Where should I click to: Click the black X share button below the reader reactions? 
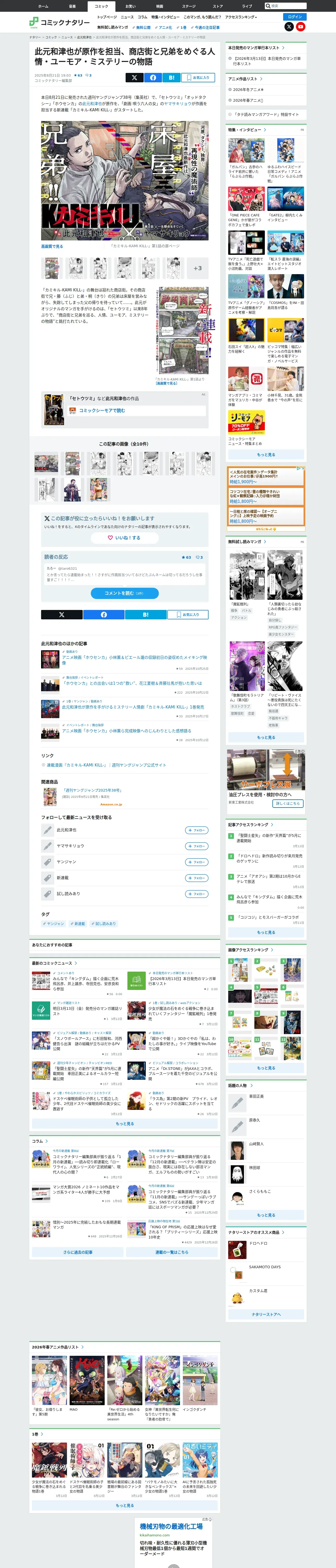click(x=61, y=614)
